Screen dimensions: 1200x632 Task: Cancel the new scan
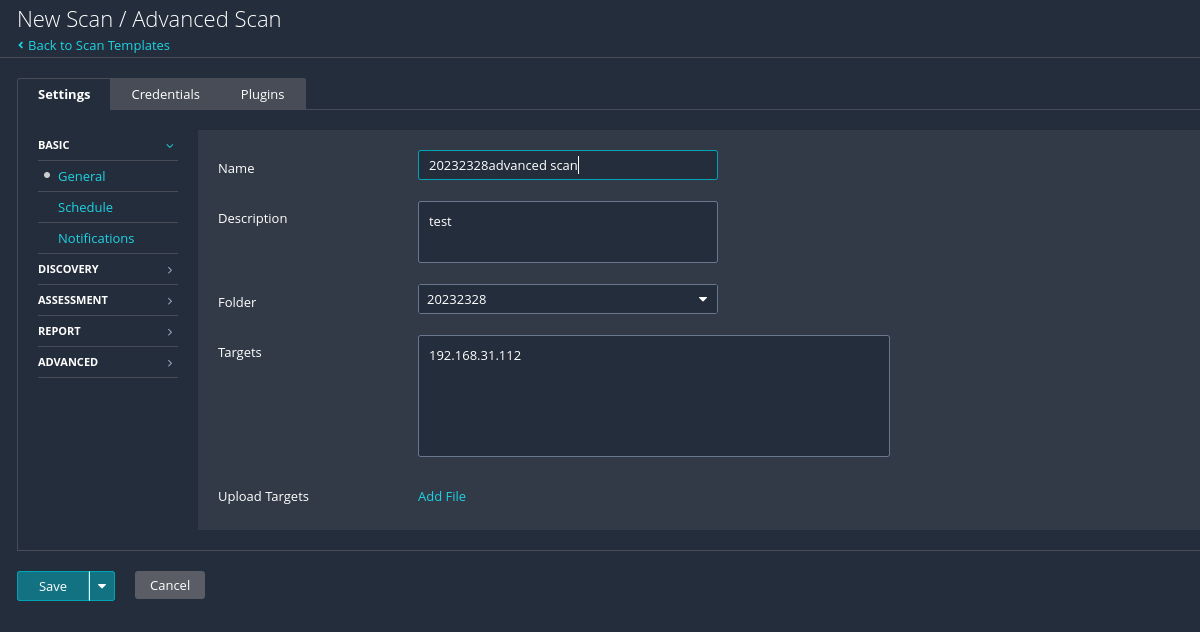[x=169, y=585]
